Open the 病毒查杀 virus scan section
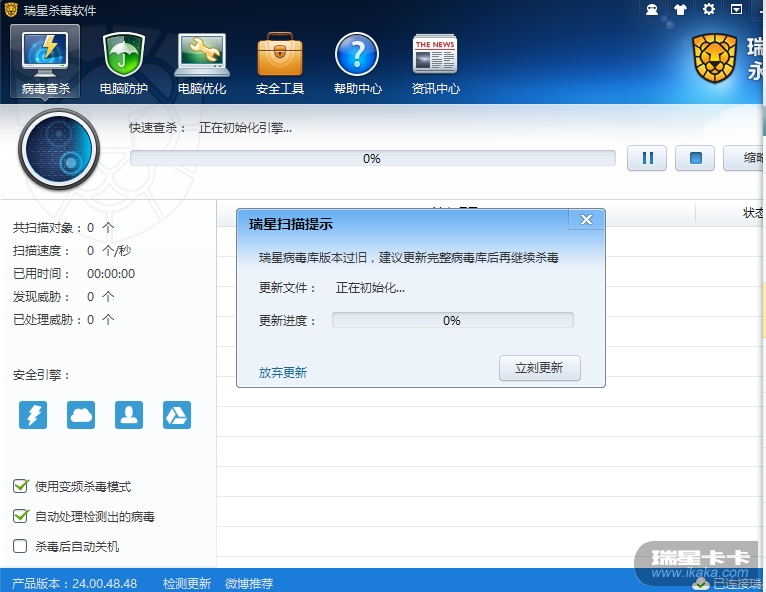This screenshot has height=592, width=766. click(x=45, y=62)
